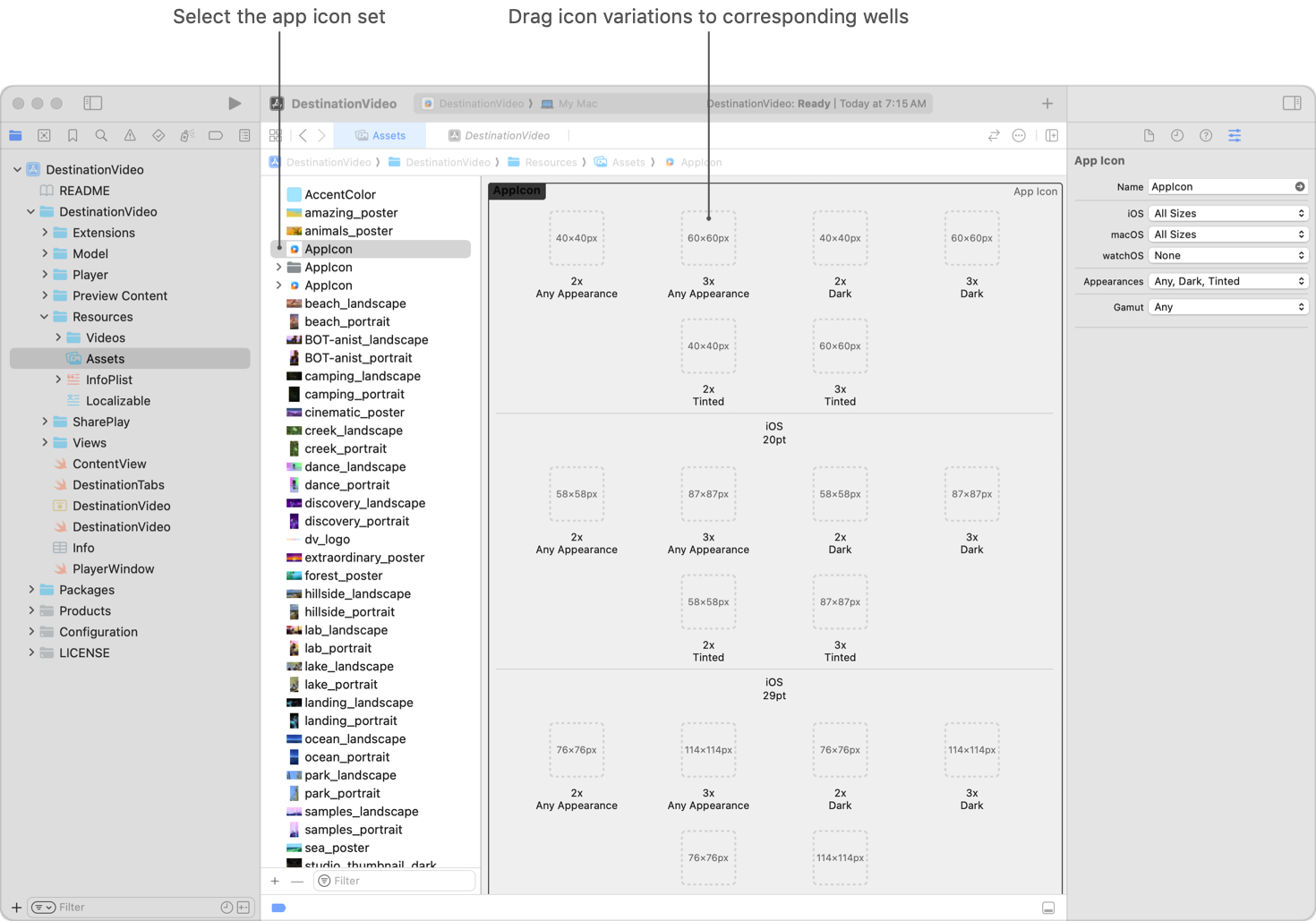Toggle the navigator sidebar visibility
The height and width of the screenshot is (921, 1316).
pos(93,104)
